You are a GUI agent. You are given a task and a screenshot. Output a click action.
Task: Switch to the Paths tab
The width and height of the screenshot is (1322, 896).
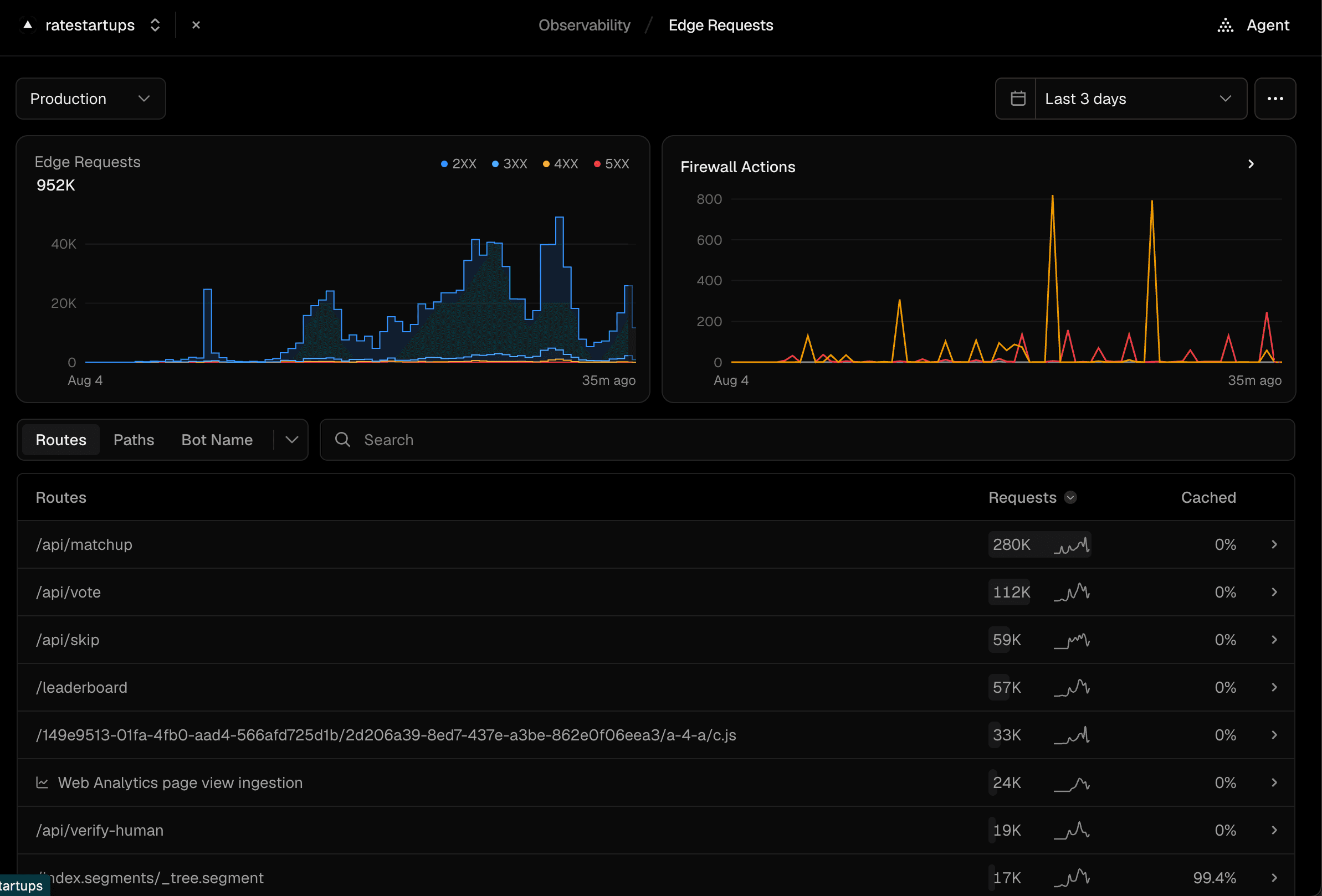(134, 440)
